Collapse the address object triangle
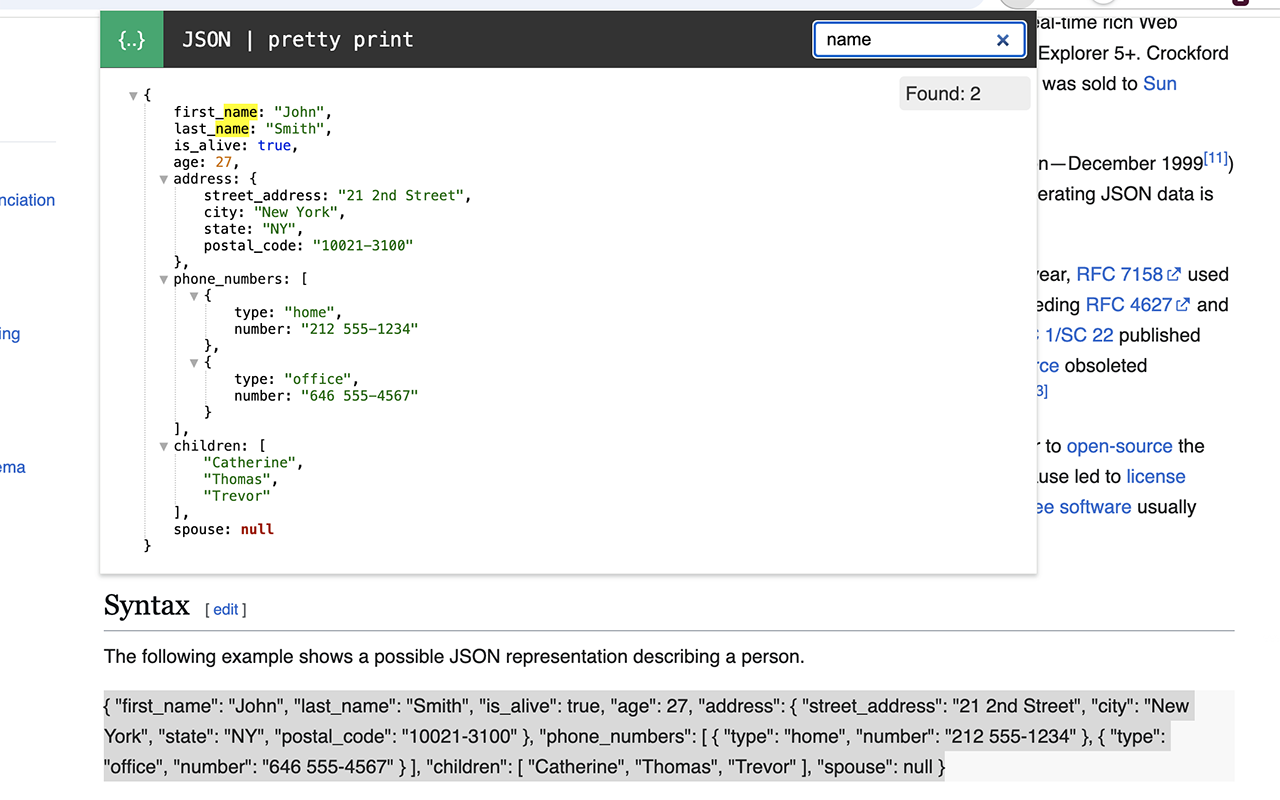 [x=164, y=180]
